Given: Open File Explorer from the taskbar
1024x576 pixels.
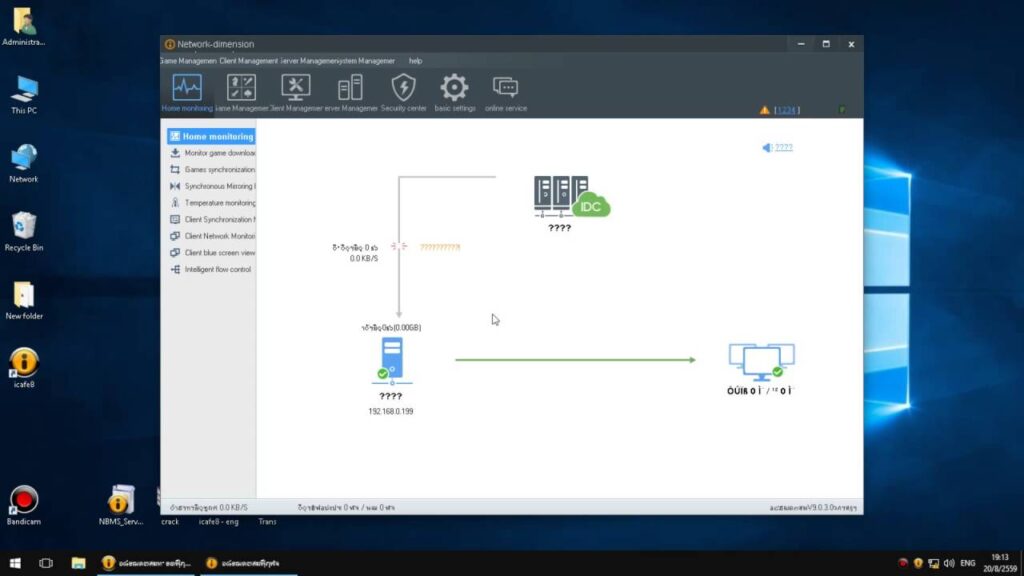Looking at the screenshot, I should pos(78,563).
